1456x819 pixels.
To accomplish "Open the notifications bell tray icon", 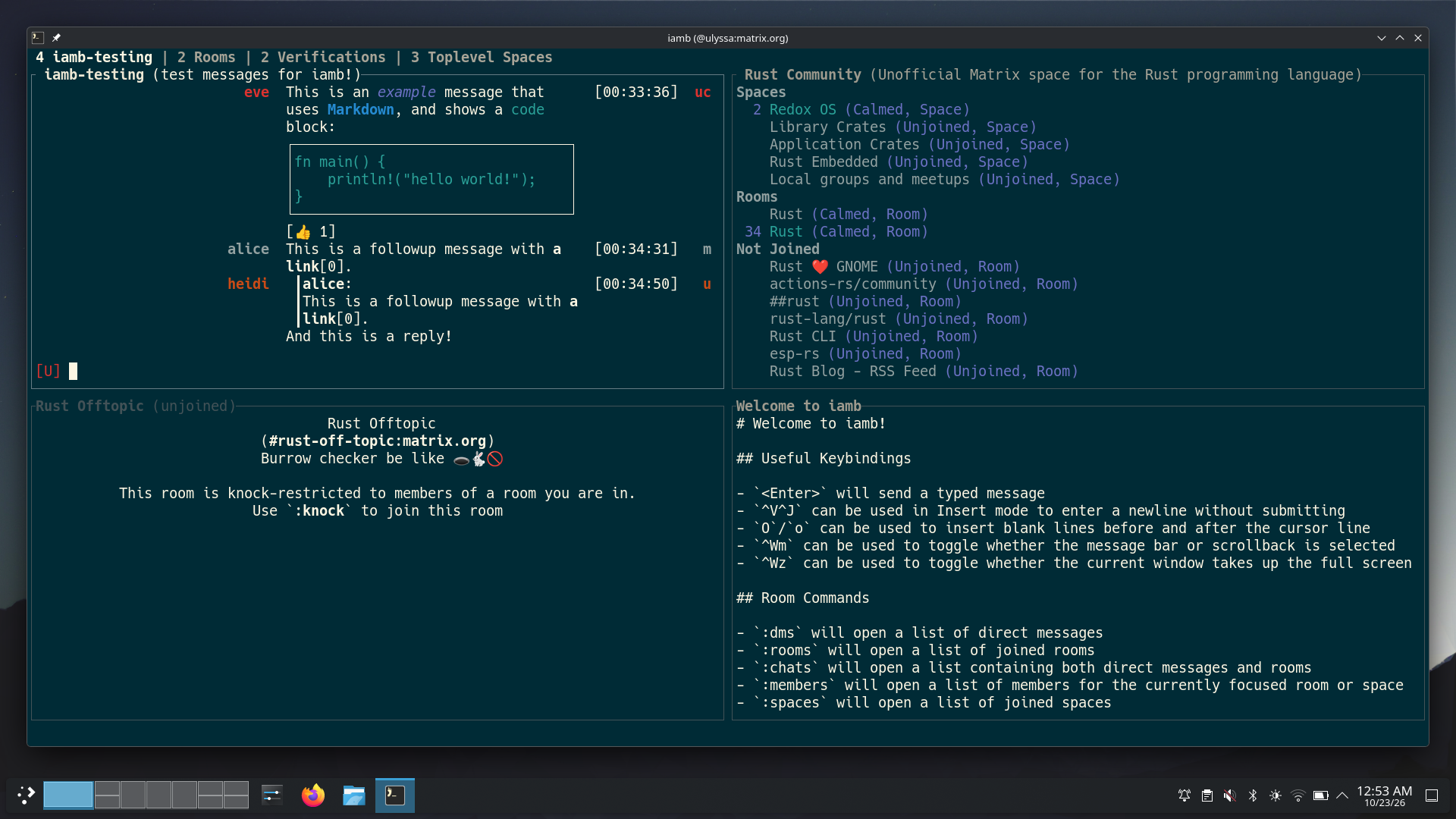I will pos(1184,795).
